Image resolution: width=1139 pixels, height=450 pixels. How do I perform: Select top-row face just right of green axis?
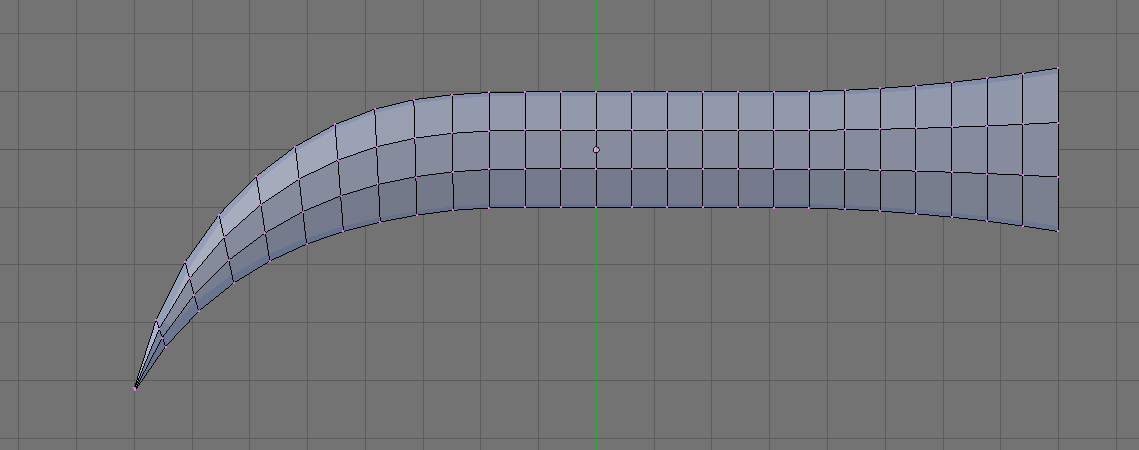pos(614,111)
